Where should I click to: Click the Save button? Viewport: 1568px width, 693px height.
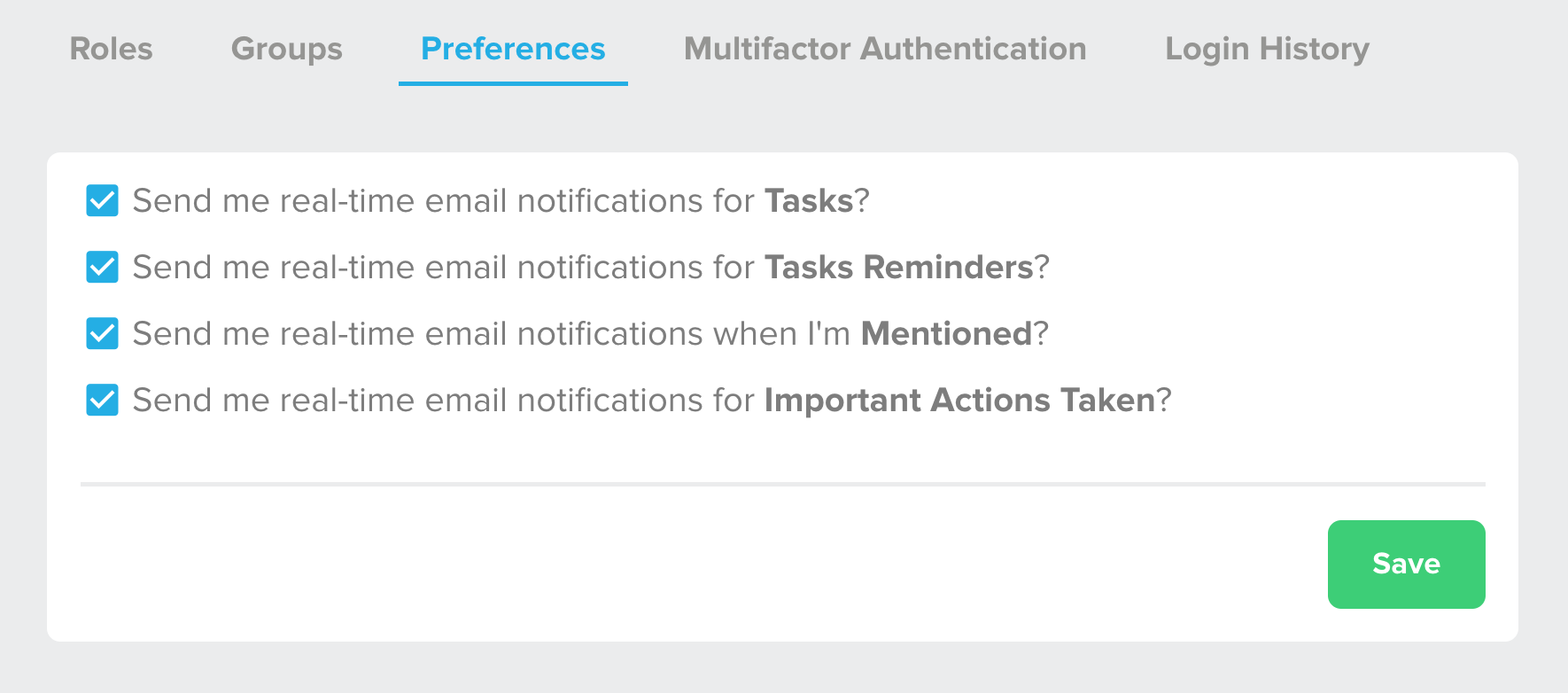coord(1406,565)
